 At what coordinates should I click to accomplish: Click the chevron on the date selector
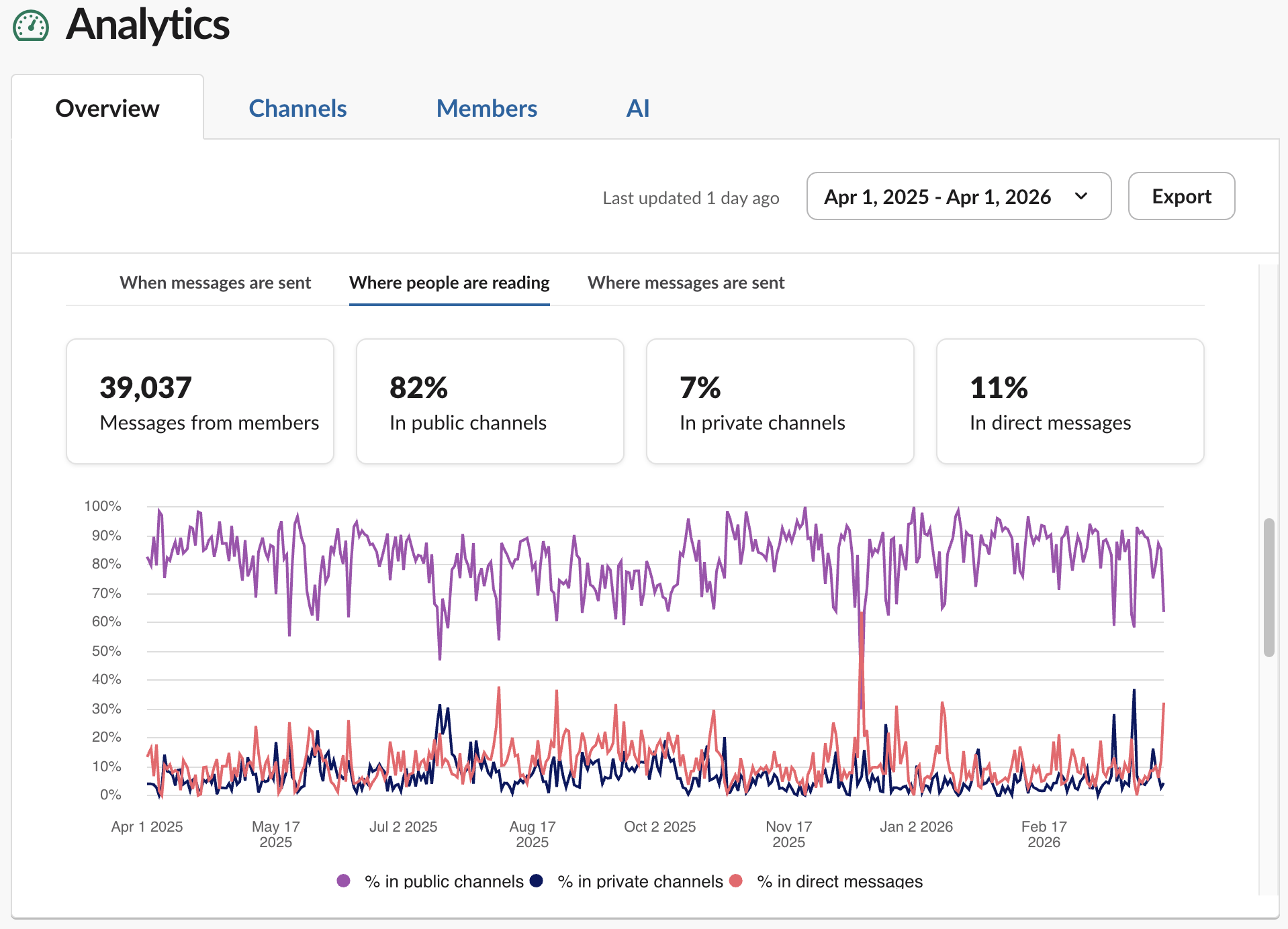click(1081, 196)
